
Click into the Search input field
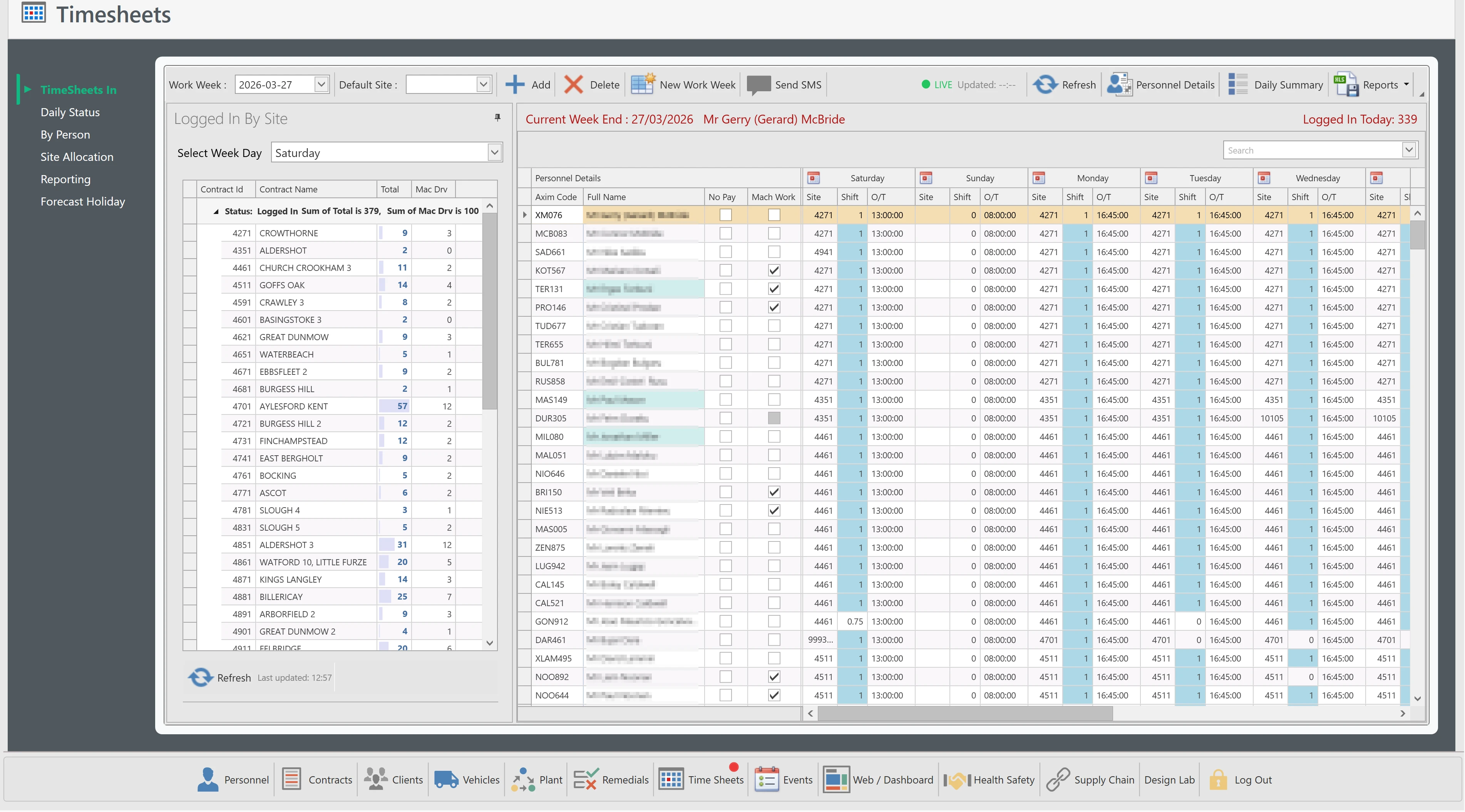tap(1313, 150)
